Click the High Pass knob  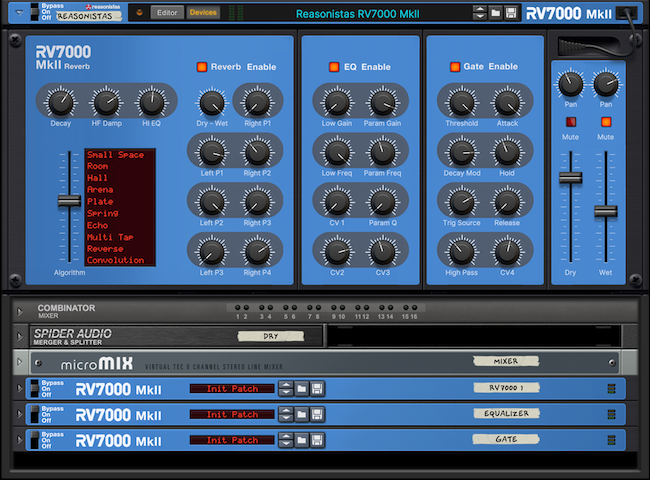[x=462, y=252]
